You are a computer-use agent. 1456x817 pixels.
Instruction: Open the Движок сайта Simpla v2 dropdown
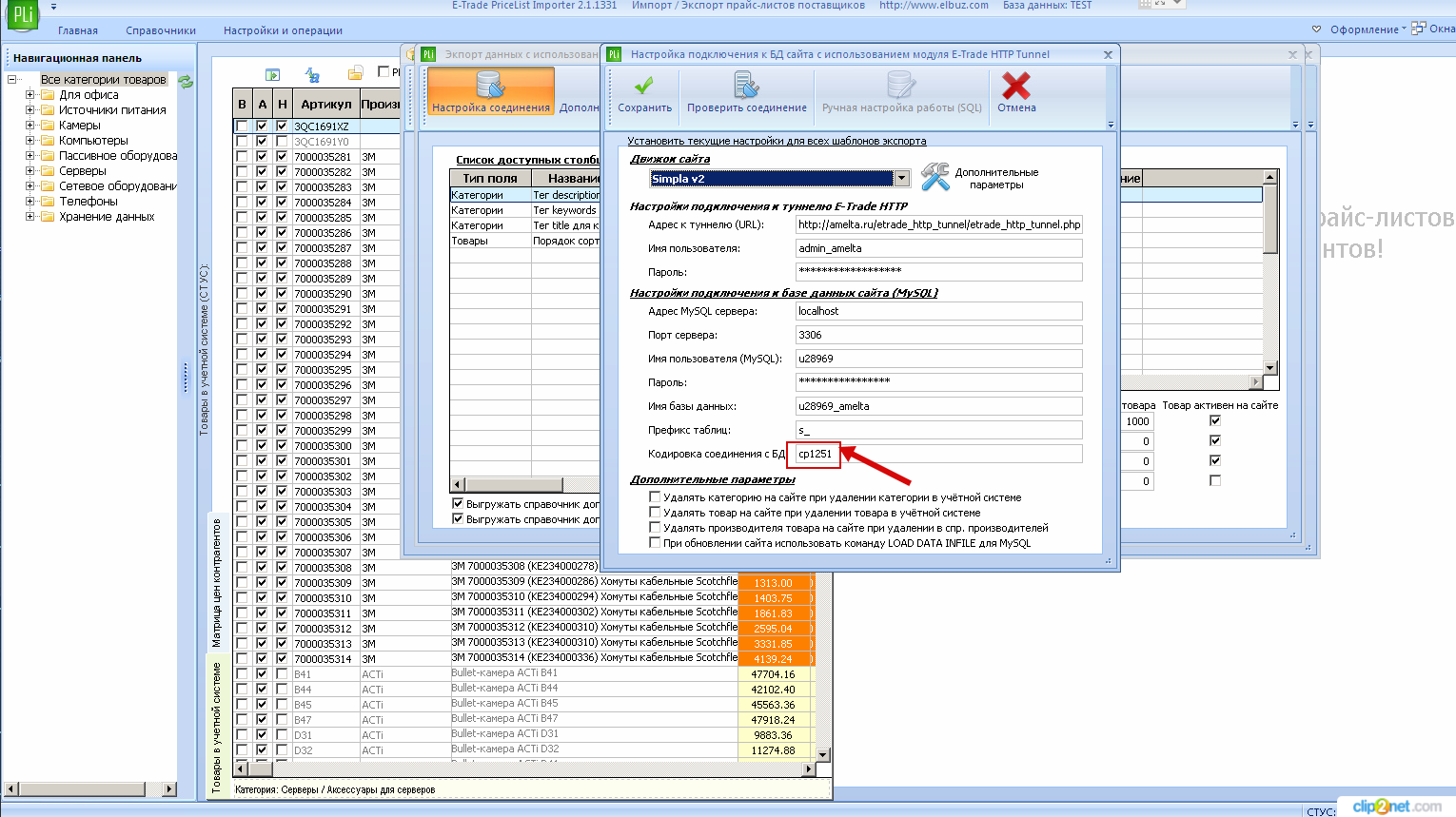coord(901,178)
